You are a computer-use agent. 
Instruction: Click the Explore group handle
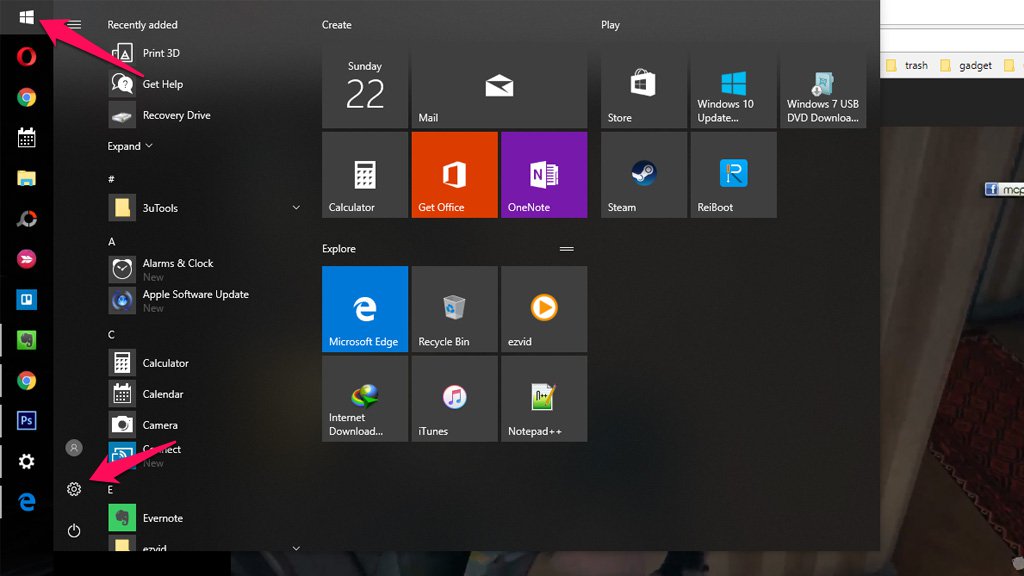(x=566, y=249)
